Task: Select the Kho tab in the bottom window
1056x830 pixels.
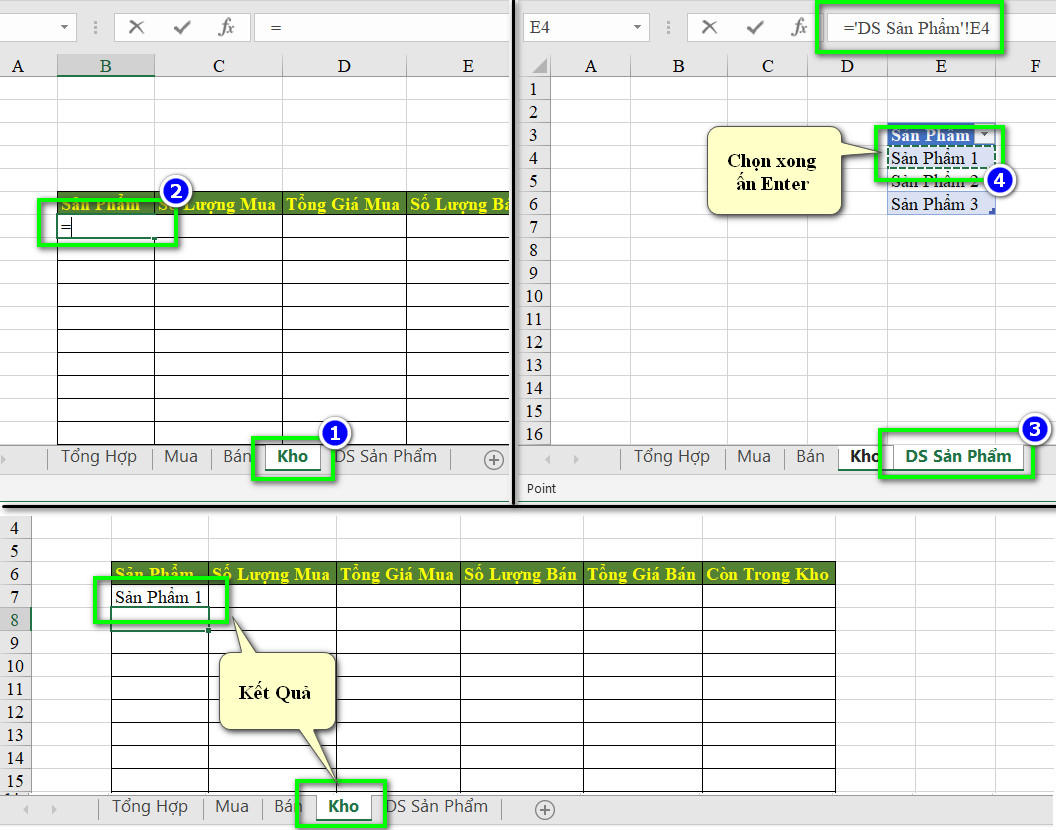Action: click(343, 807)
